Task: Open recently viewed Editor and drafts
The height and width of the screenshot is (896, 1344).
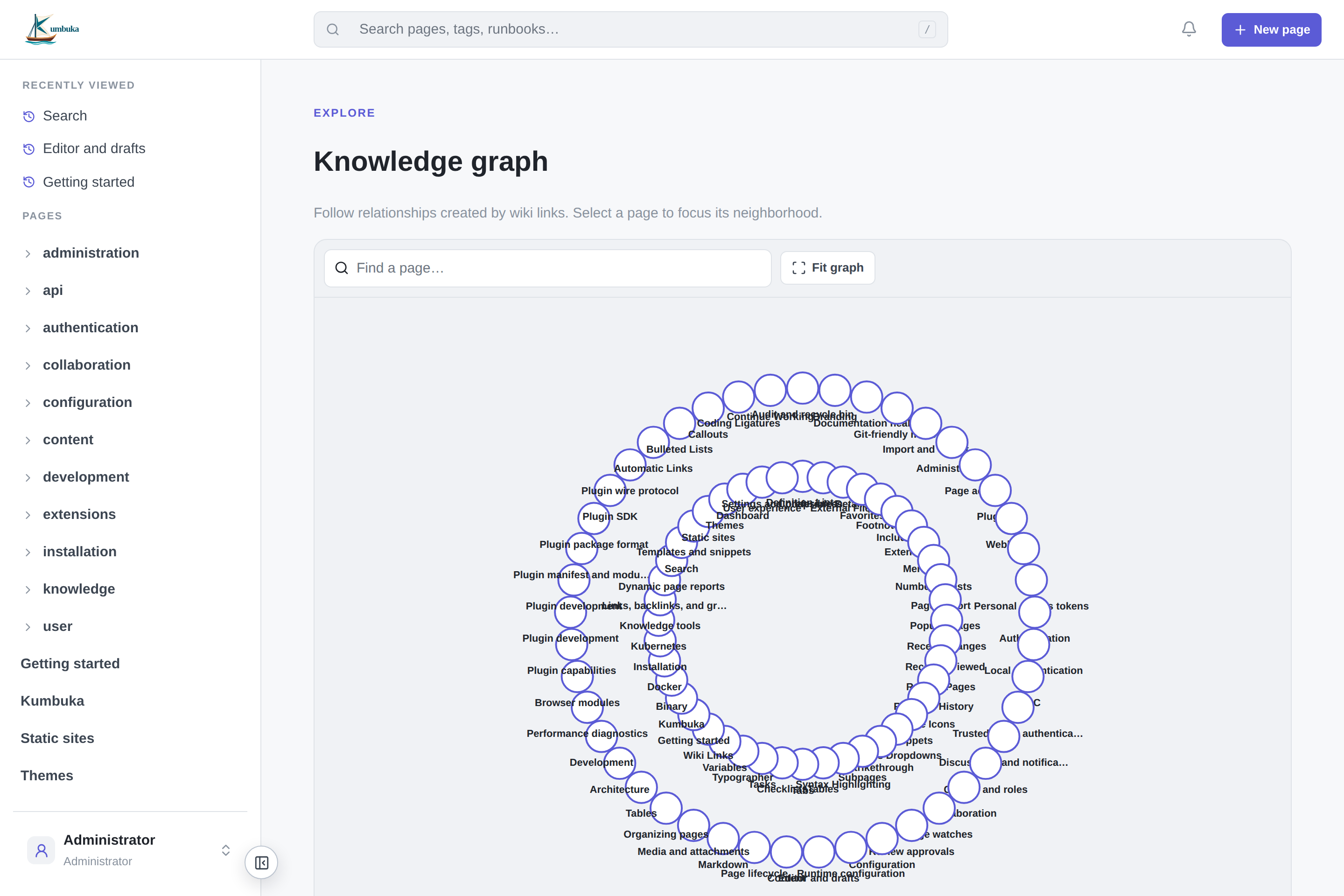Action: pyautogui.click(x=94, y=148)
